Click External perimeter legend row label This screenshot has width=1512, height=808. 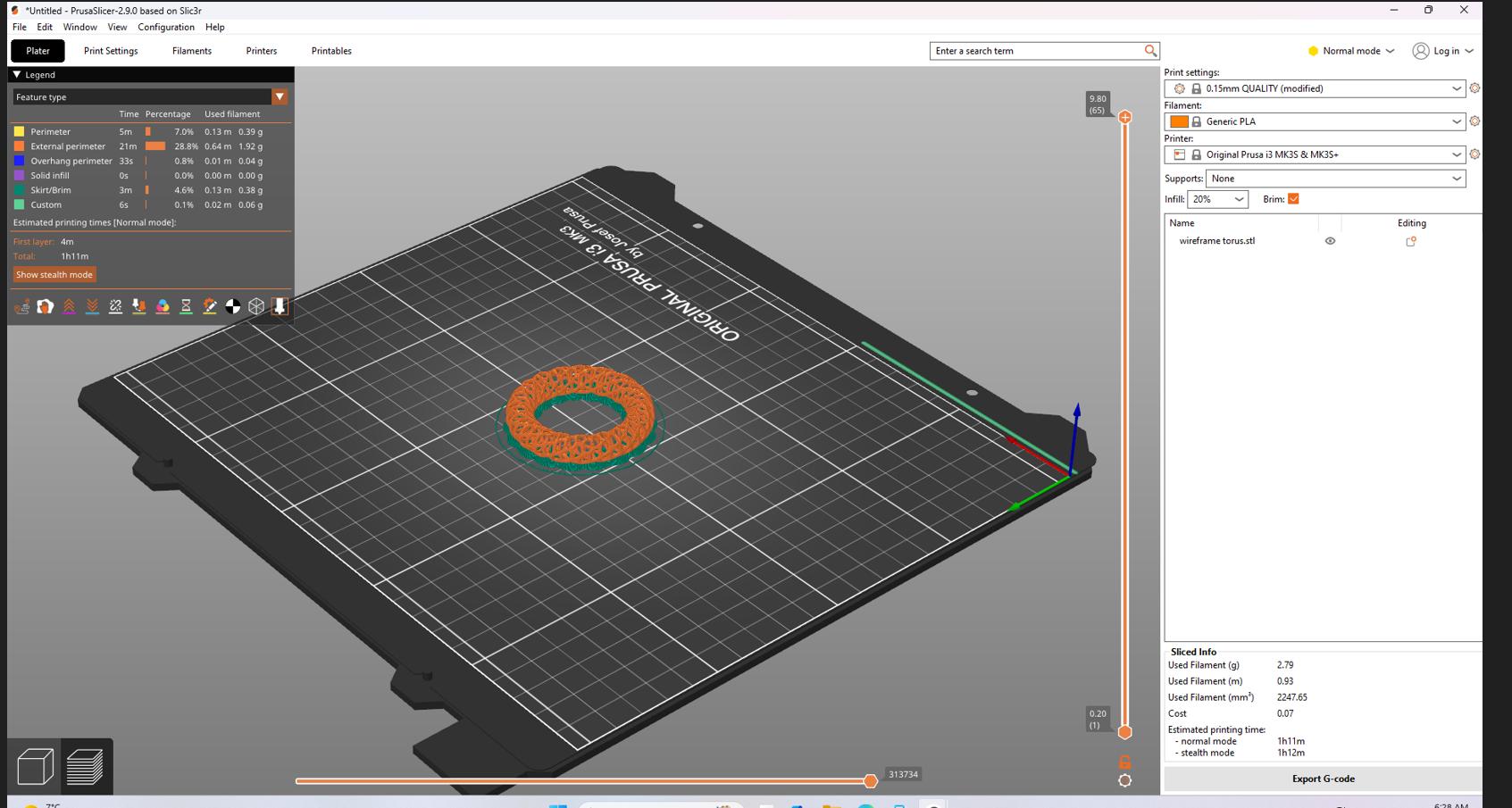click(68, 146)
